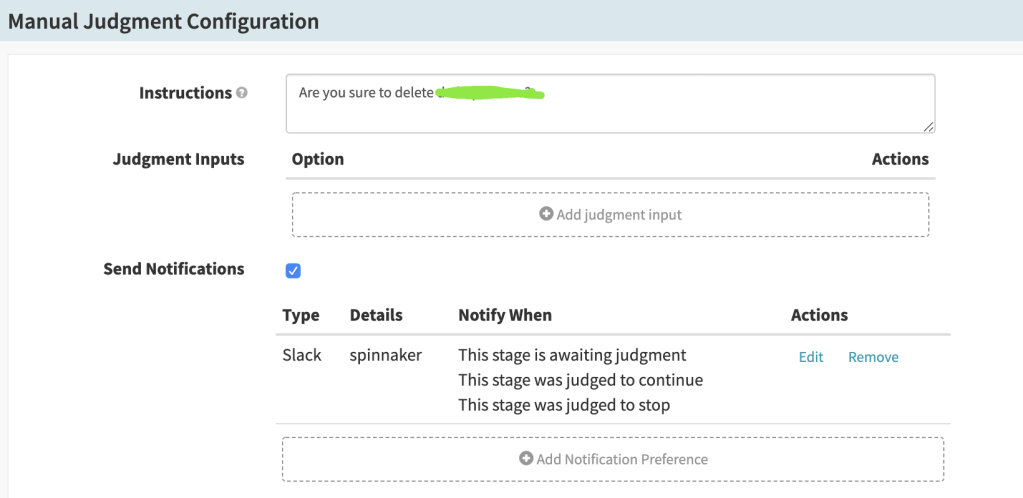Click the Add Notification Preference dashed button
1023x498 pixels.
pos(612,459)
